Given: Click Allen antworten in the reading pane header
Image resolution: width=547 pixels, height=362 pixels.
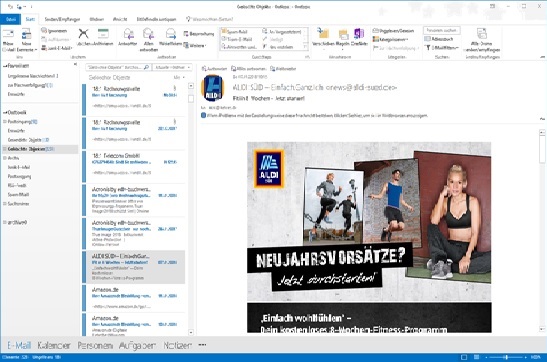Looking at the screenshot, I should pos(249,69).
